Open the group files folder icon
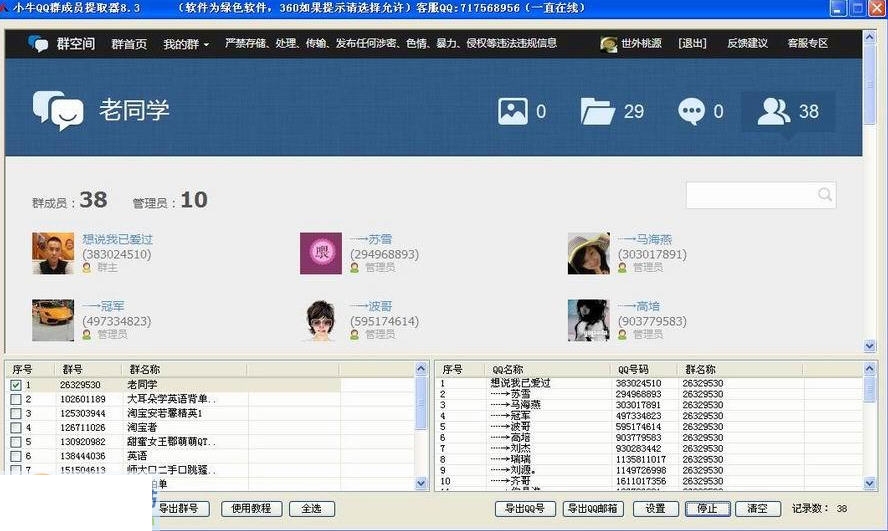The width and height of the screenshot is (888, 531). 598,111
